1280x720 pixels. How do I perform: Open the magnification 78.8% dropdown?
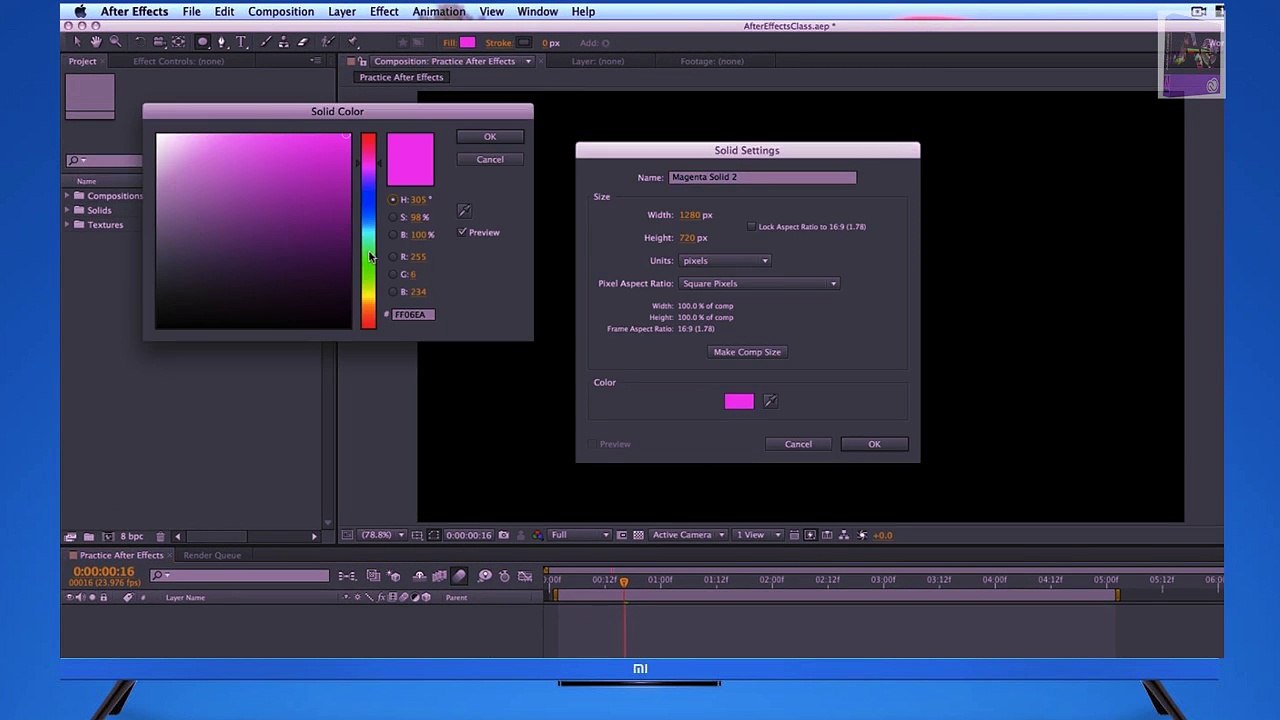click(x=382, y=535)
